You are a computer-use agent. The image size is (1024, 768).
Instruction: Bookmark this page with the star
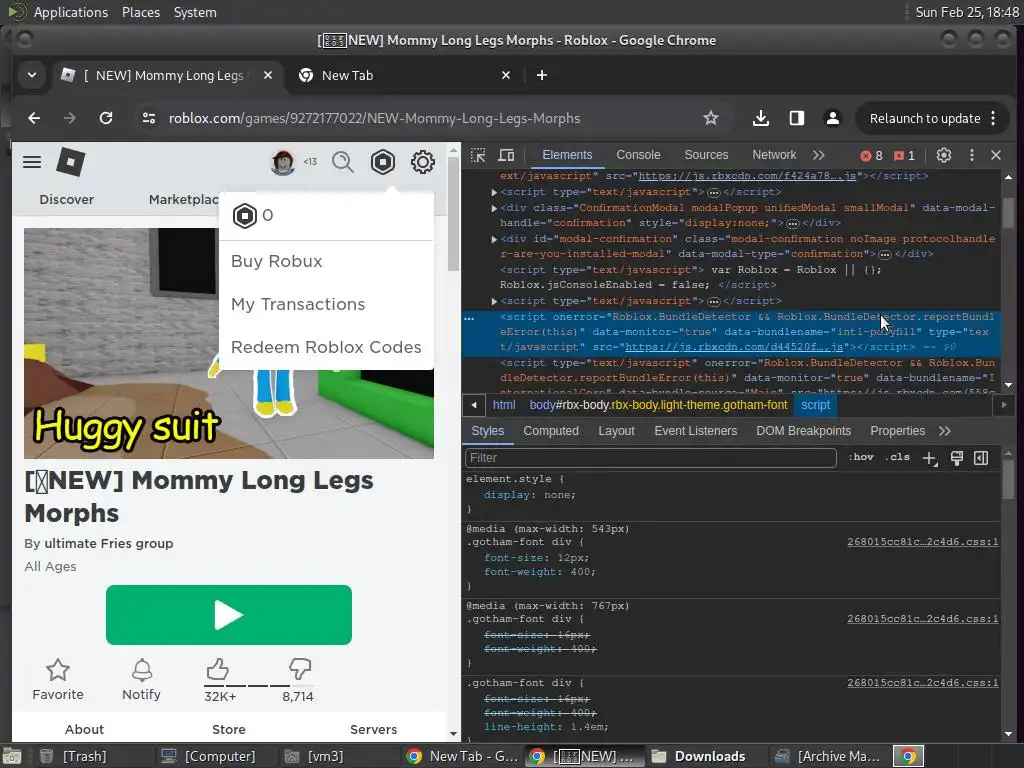[x=711, y=118]
